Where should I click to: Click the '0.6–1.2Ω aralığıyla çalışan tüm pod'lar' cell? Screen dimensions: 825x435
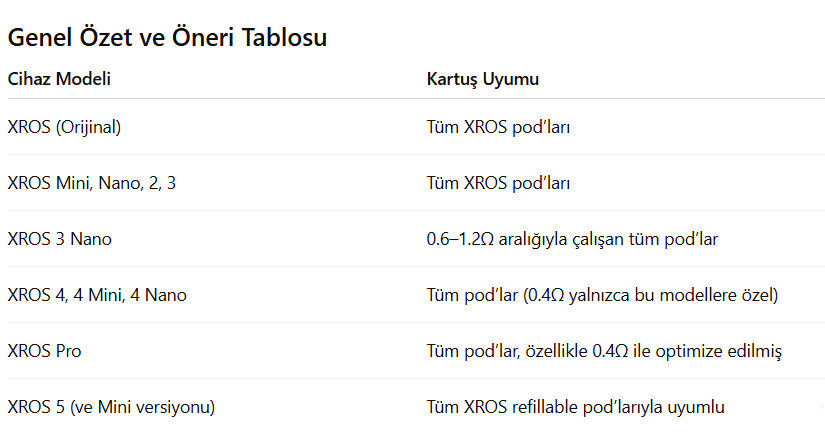tap(572, 239)
